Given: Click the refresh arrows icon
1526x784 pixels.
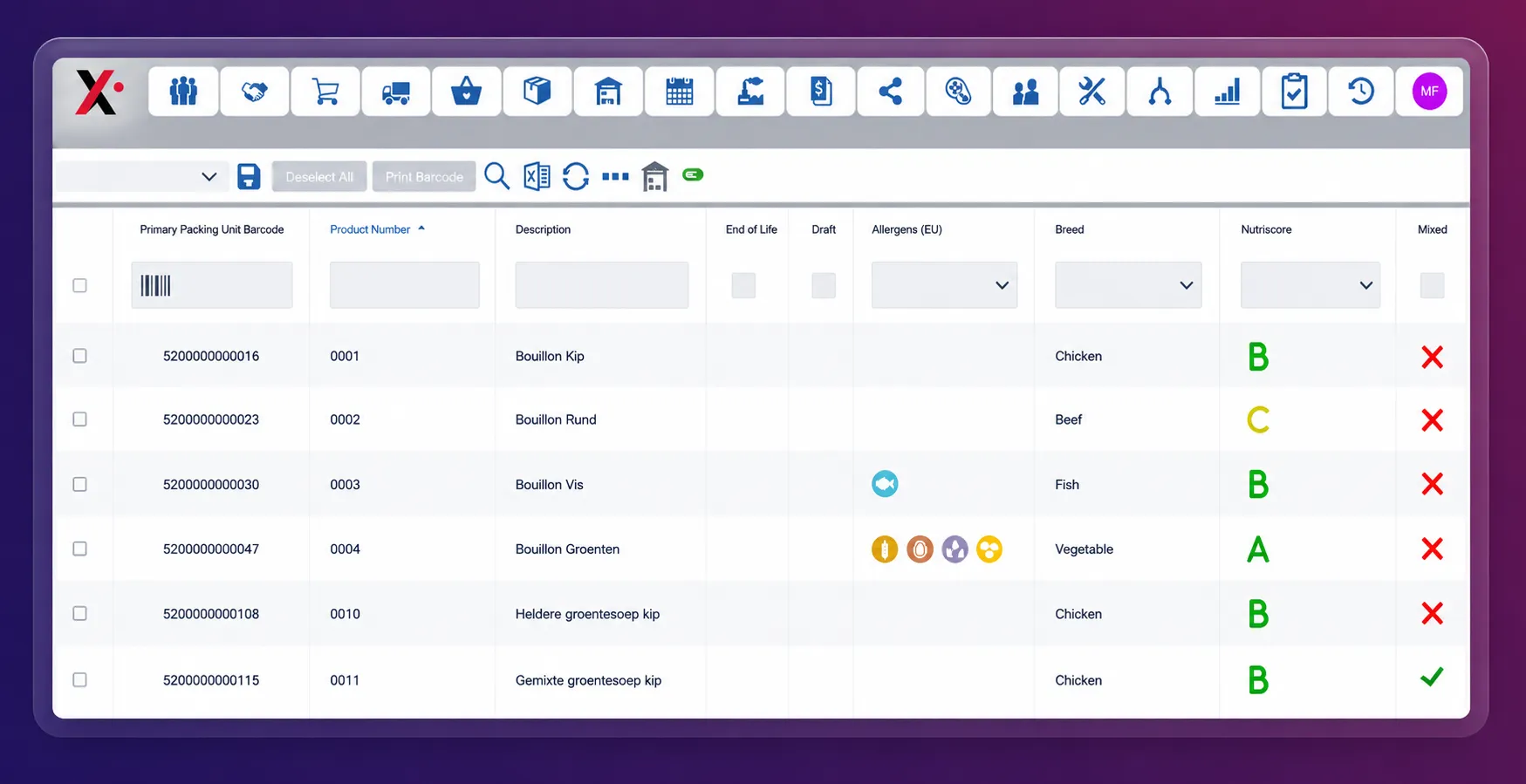Looking at the screenshot, I should point(576,176).
